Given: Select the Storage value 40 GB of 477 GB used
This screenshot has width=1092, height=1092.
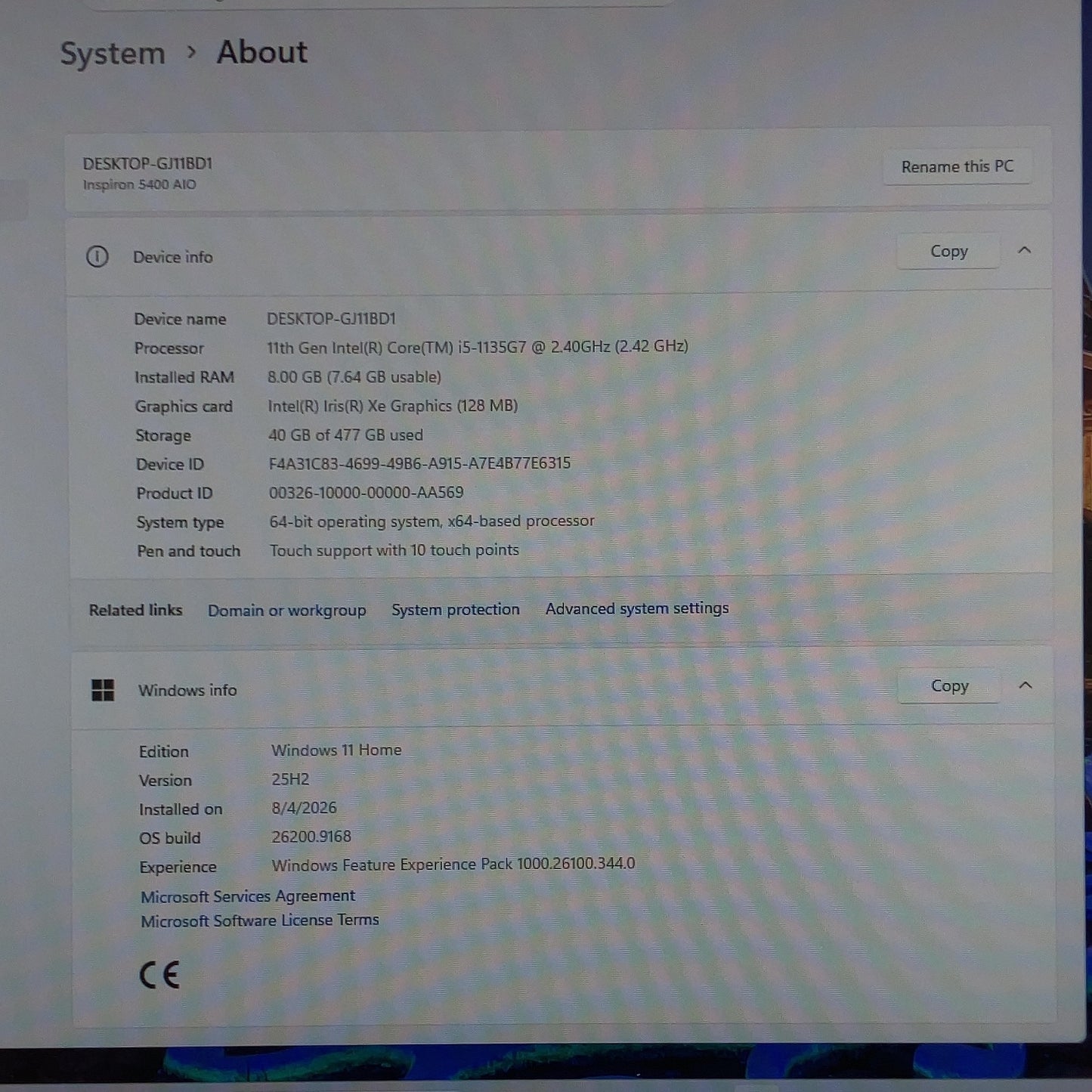Looking at the screenshot, I should 345,435.
